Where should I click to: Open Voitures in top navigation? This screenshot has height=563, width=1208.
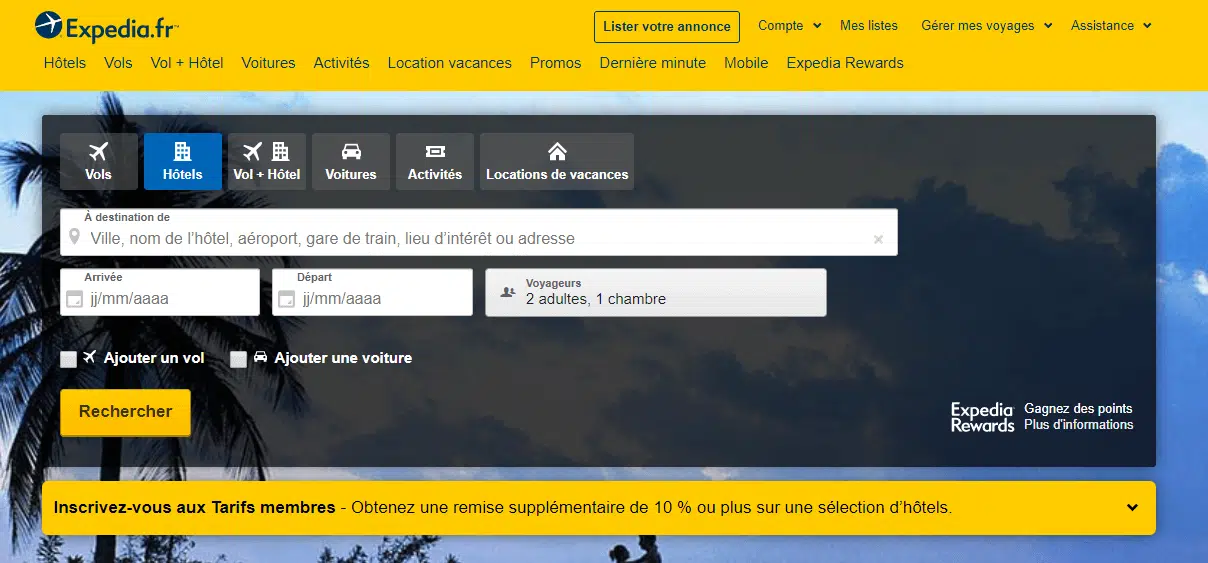coord(268,63)
